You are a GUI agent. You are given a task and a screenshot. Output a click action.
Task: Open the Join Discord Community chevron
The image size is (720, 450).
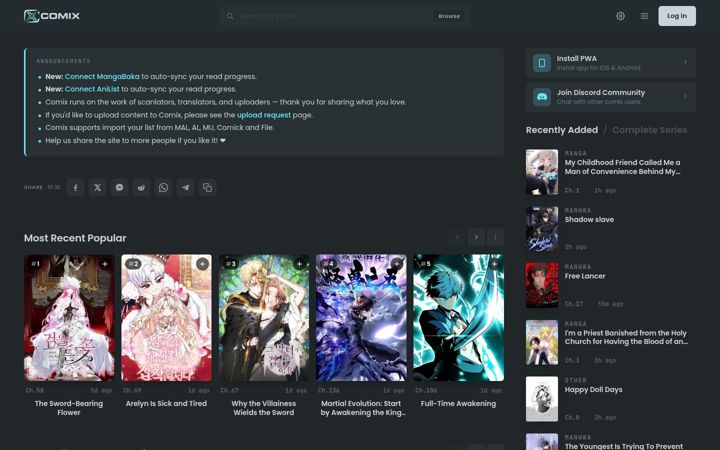685,96
